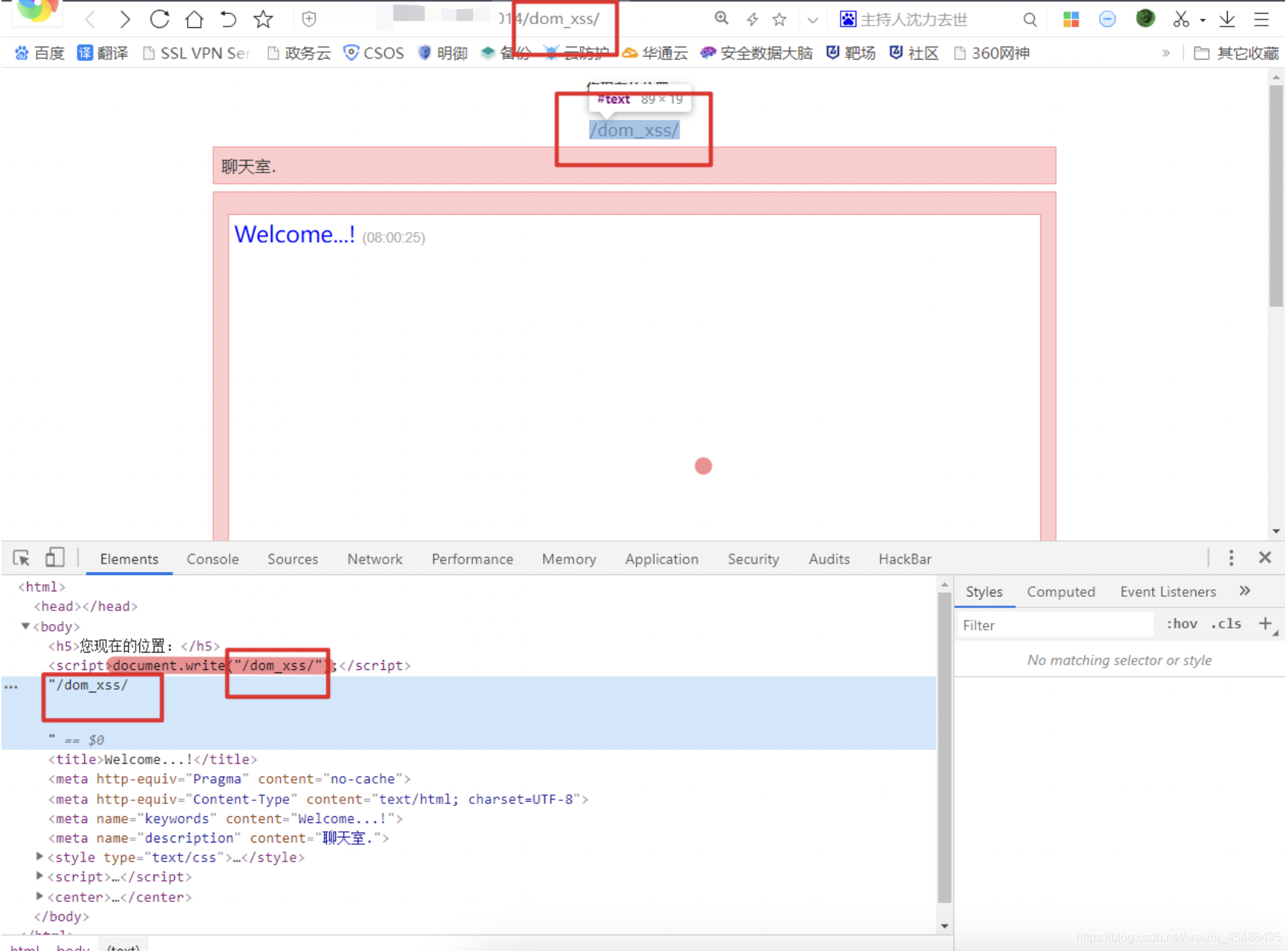Switch to the Performance tab
Screen dimensions: 1288x951
point(472,559)
